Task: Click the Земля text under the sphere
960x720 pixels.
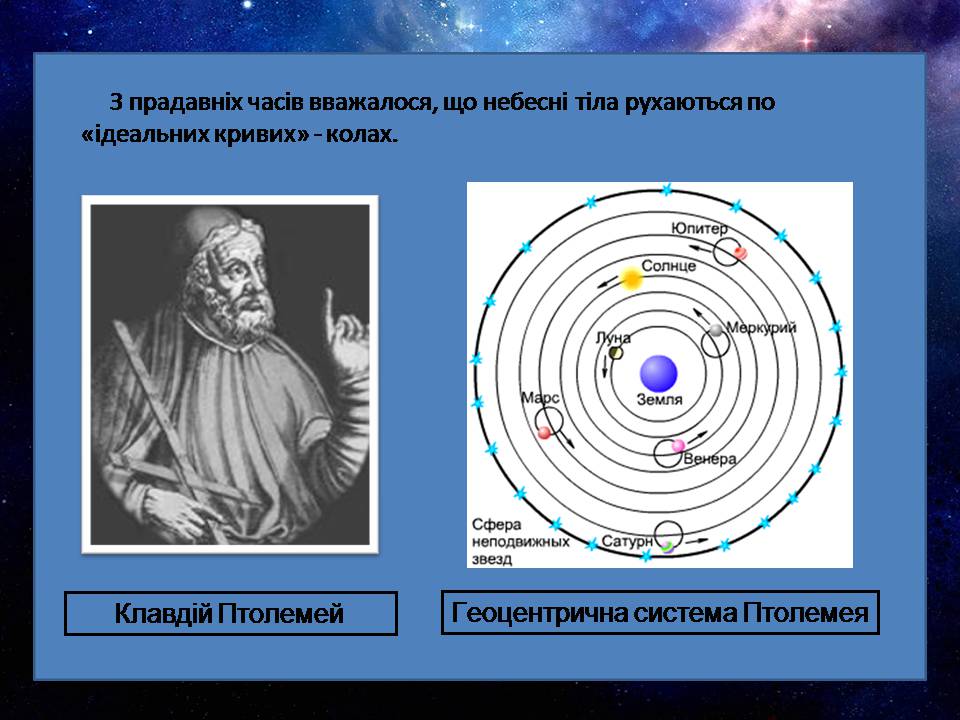Action: click(x=659, y=400)
